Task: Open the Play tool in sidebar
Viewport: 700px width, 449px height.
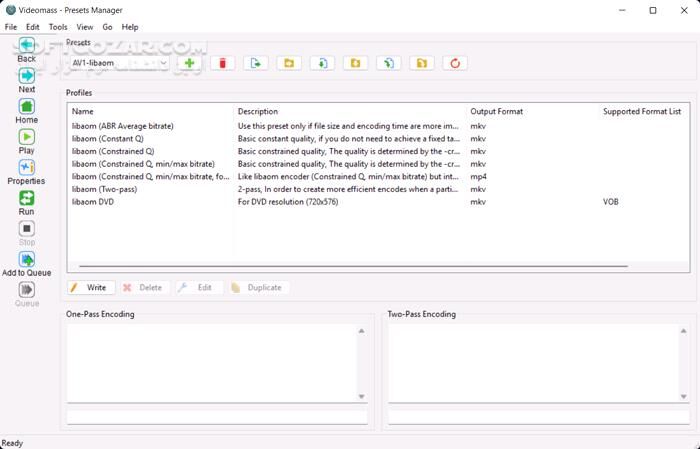Action: pos(27,137)
